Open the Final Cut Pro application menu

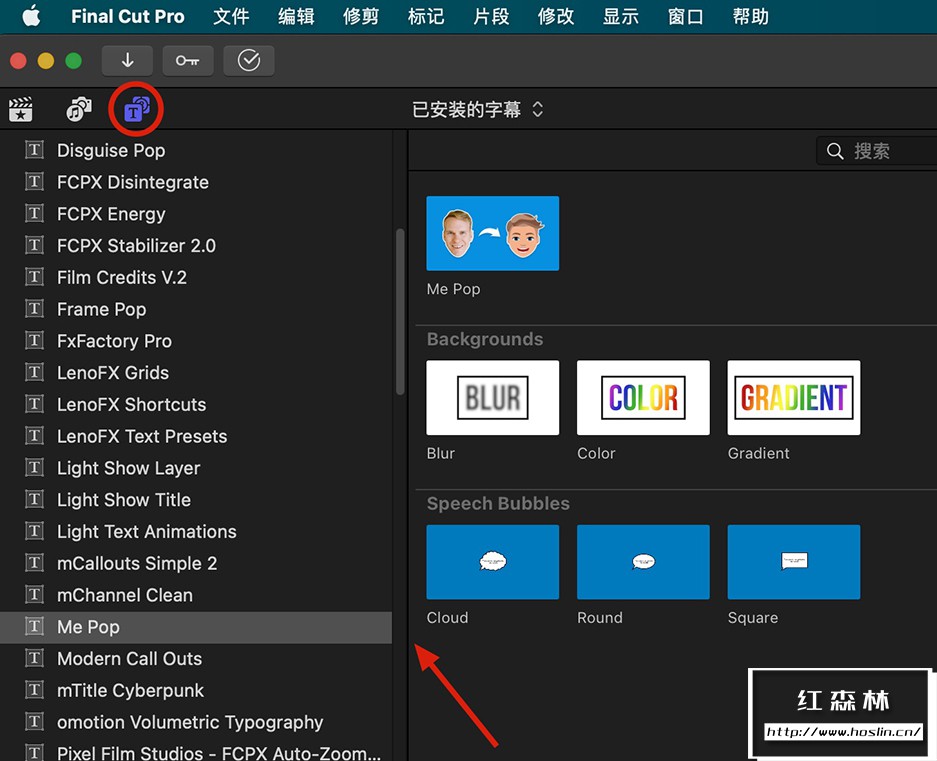[127, 16]
